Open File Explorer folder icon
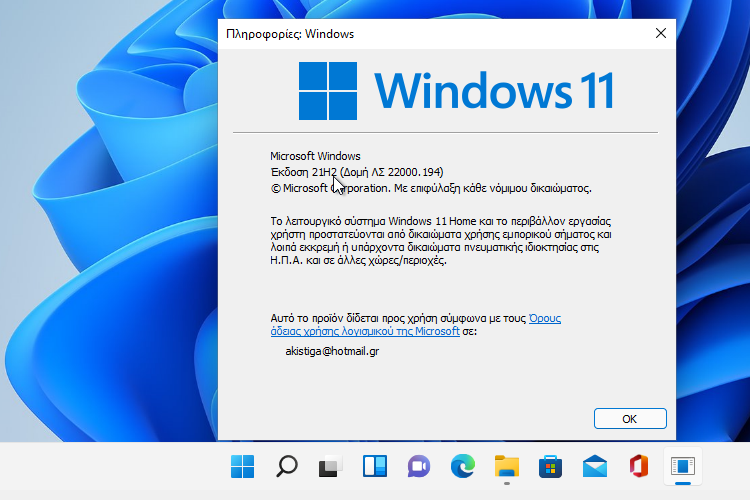The height and width of the screenshot is (500, 750). tap(507, 466)
